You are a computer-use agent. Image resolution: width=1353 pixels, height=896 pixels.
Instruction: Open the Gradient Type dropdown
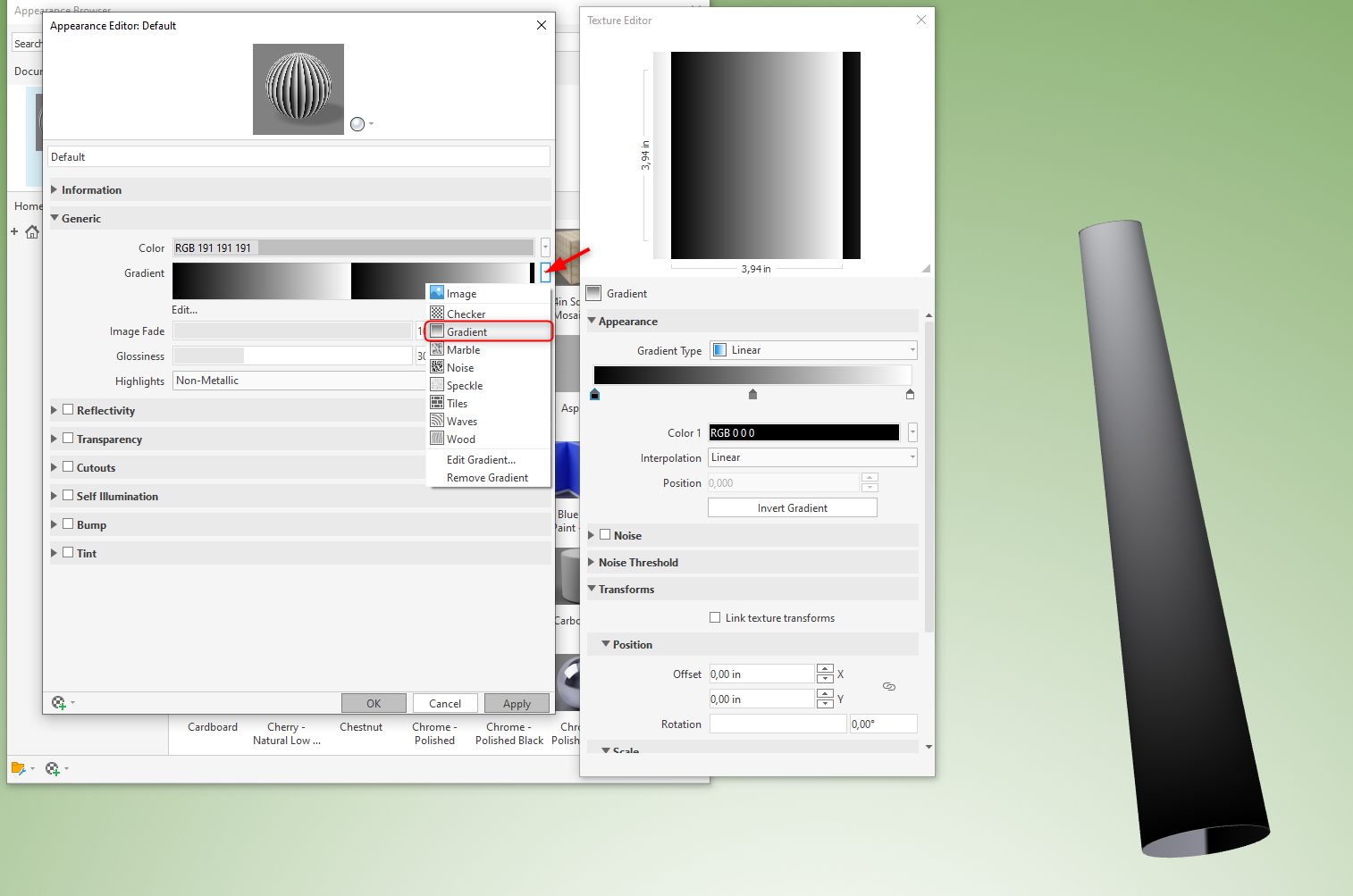pos(912,349)
